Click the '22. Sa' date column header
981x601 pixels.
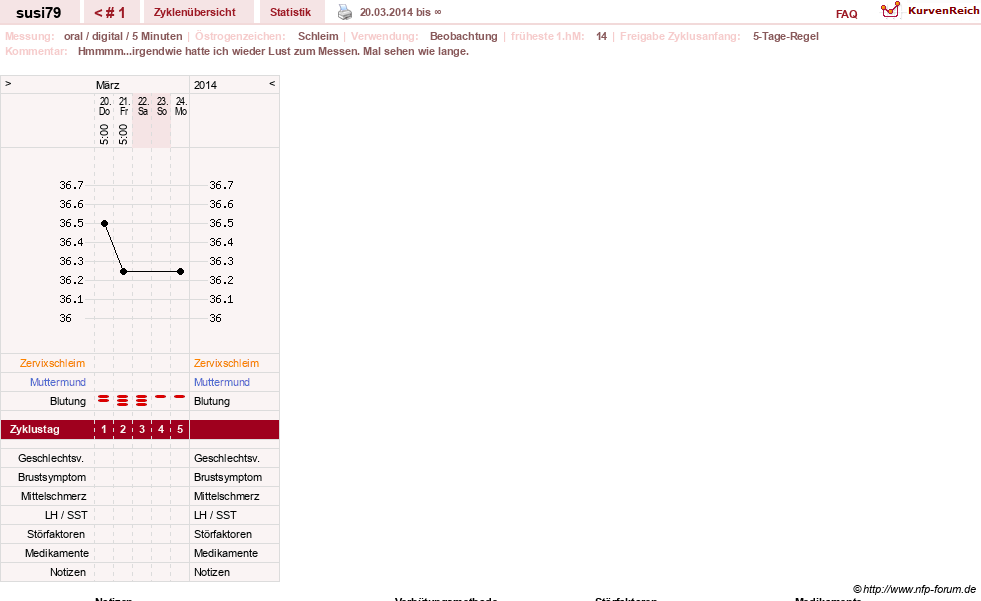point(143,106)
